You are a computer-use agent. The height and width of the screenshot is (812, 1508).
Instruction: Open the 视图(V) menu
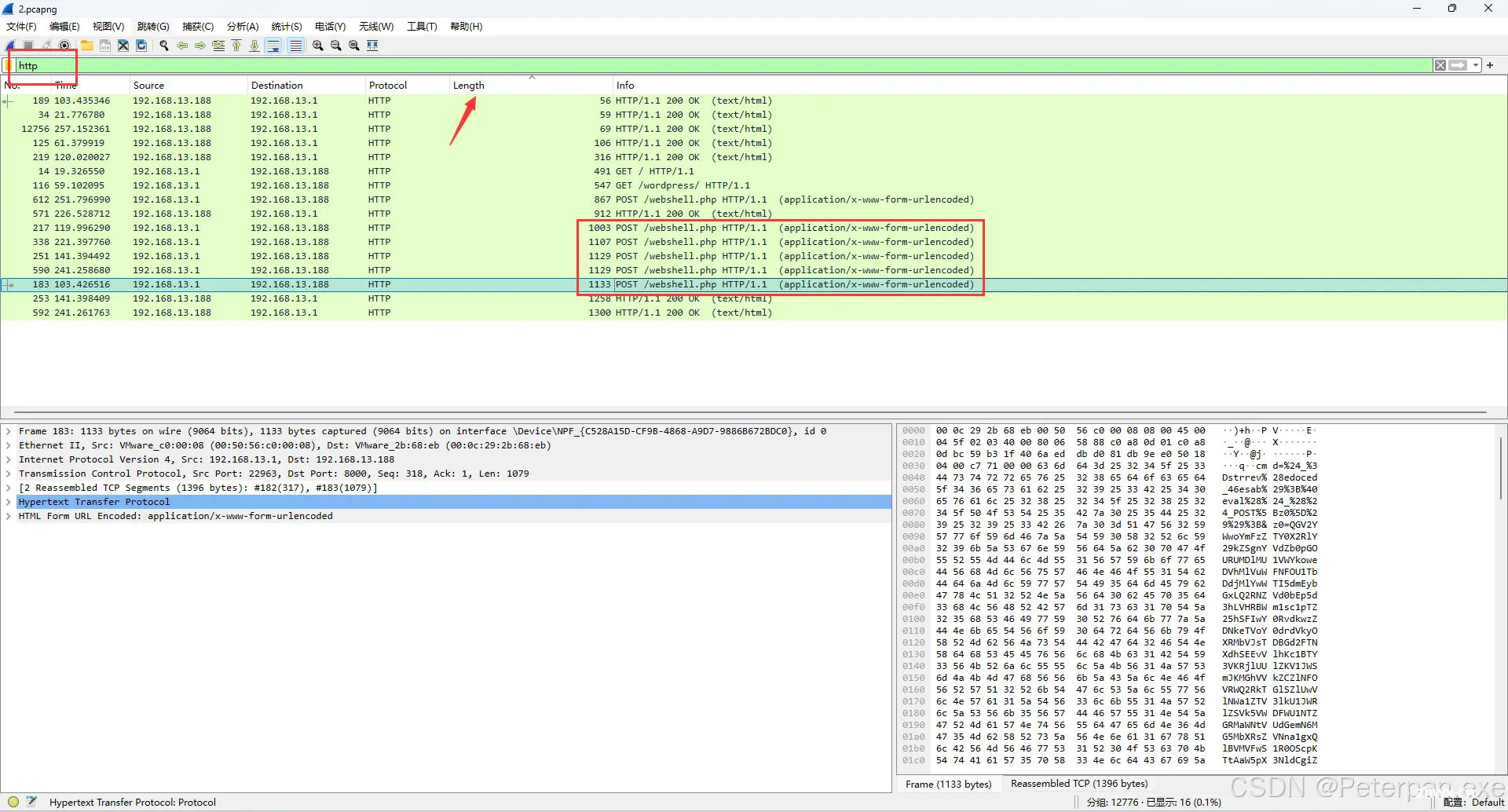coord(108,27)
